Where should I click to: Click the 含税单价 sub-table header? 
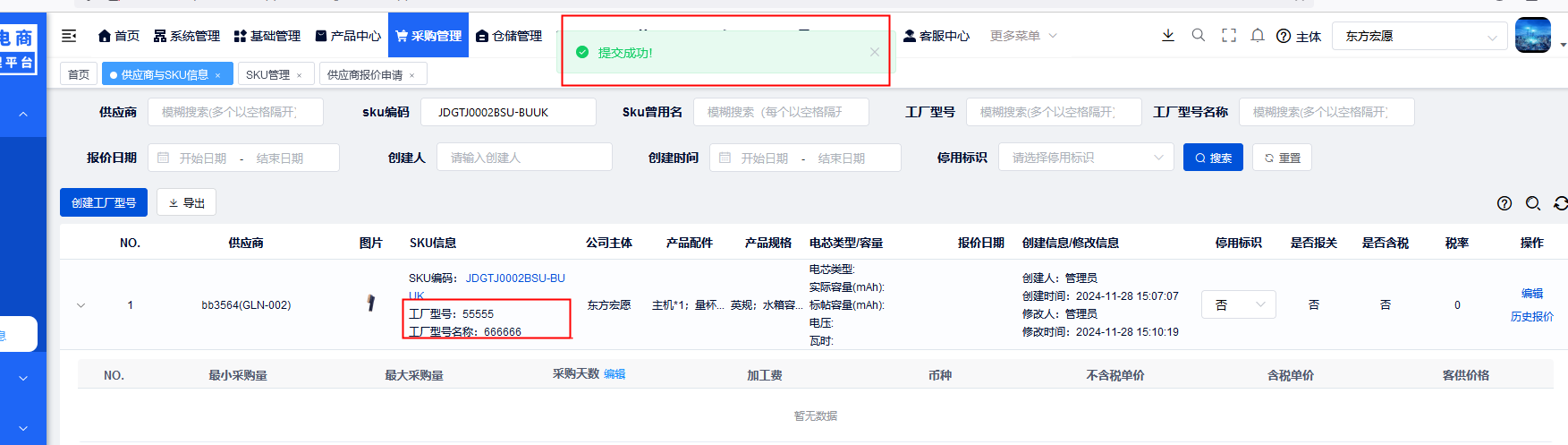tap(1291, 375)
